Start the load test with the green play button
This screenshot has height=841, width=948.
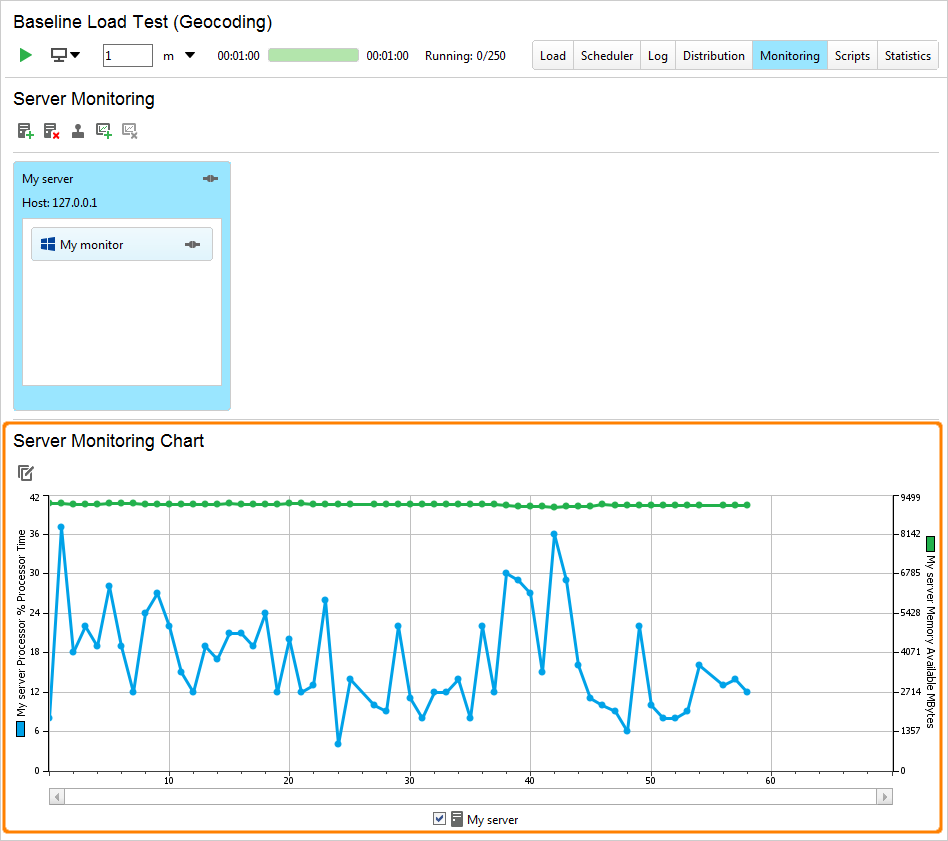tap(25, 55)
